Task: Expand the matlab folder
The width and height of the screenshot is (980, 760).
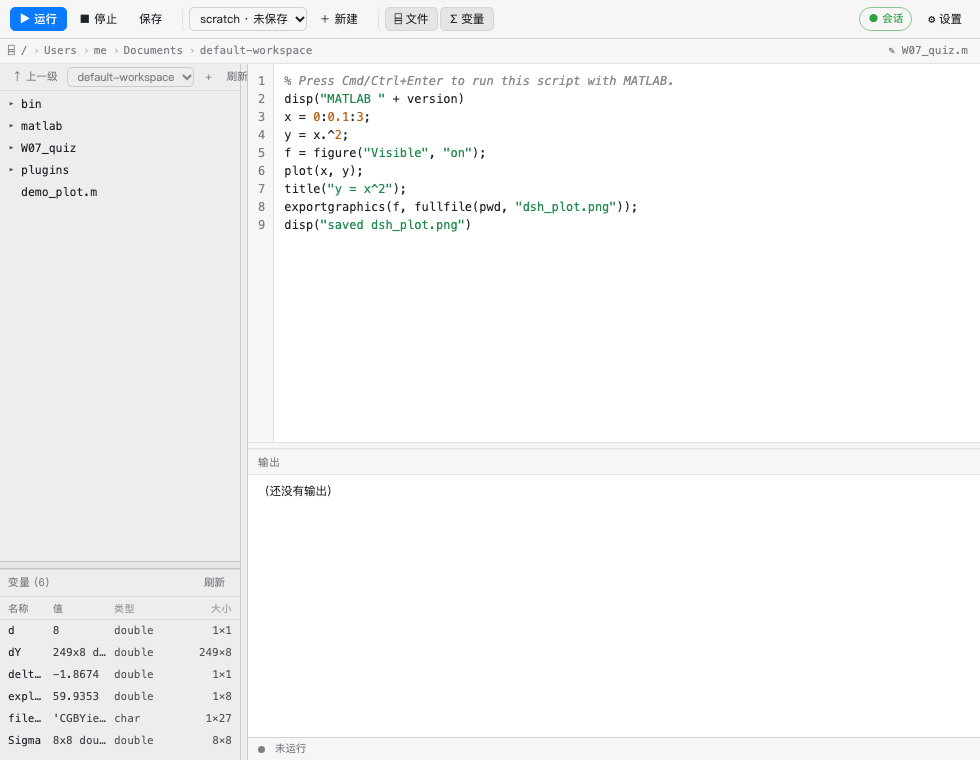Action: pyautogui.click(x=120, y=126)
